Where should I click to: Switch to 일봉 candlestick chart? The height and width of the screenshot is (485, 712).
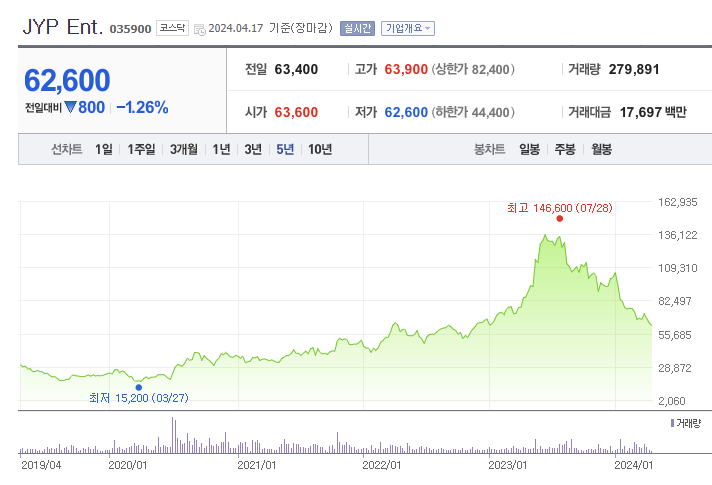coord(529,149)
